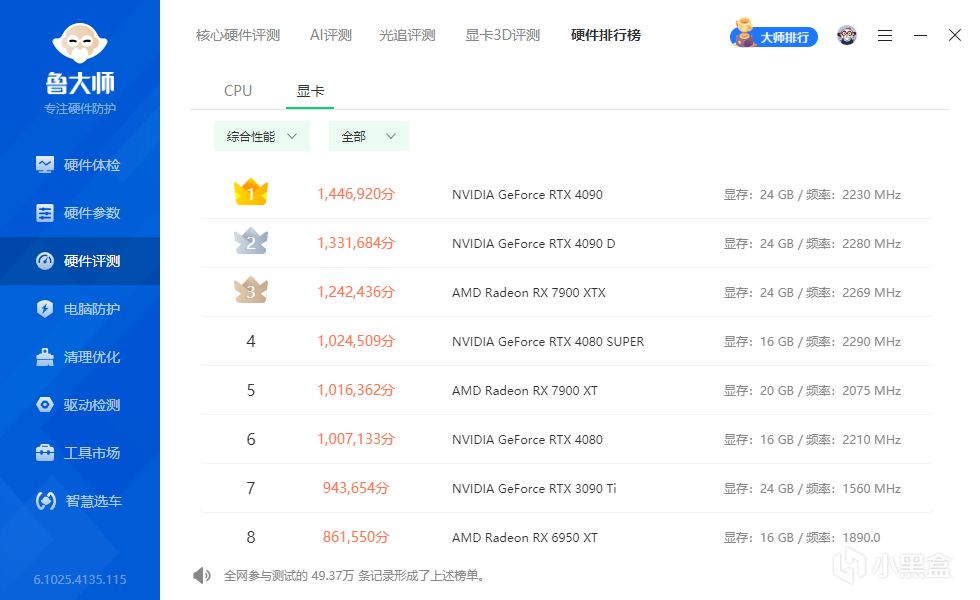
Task: Click score 943,654分
Action: [x=356, y=488]
